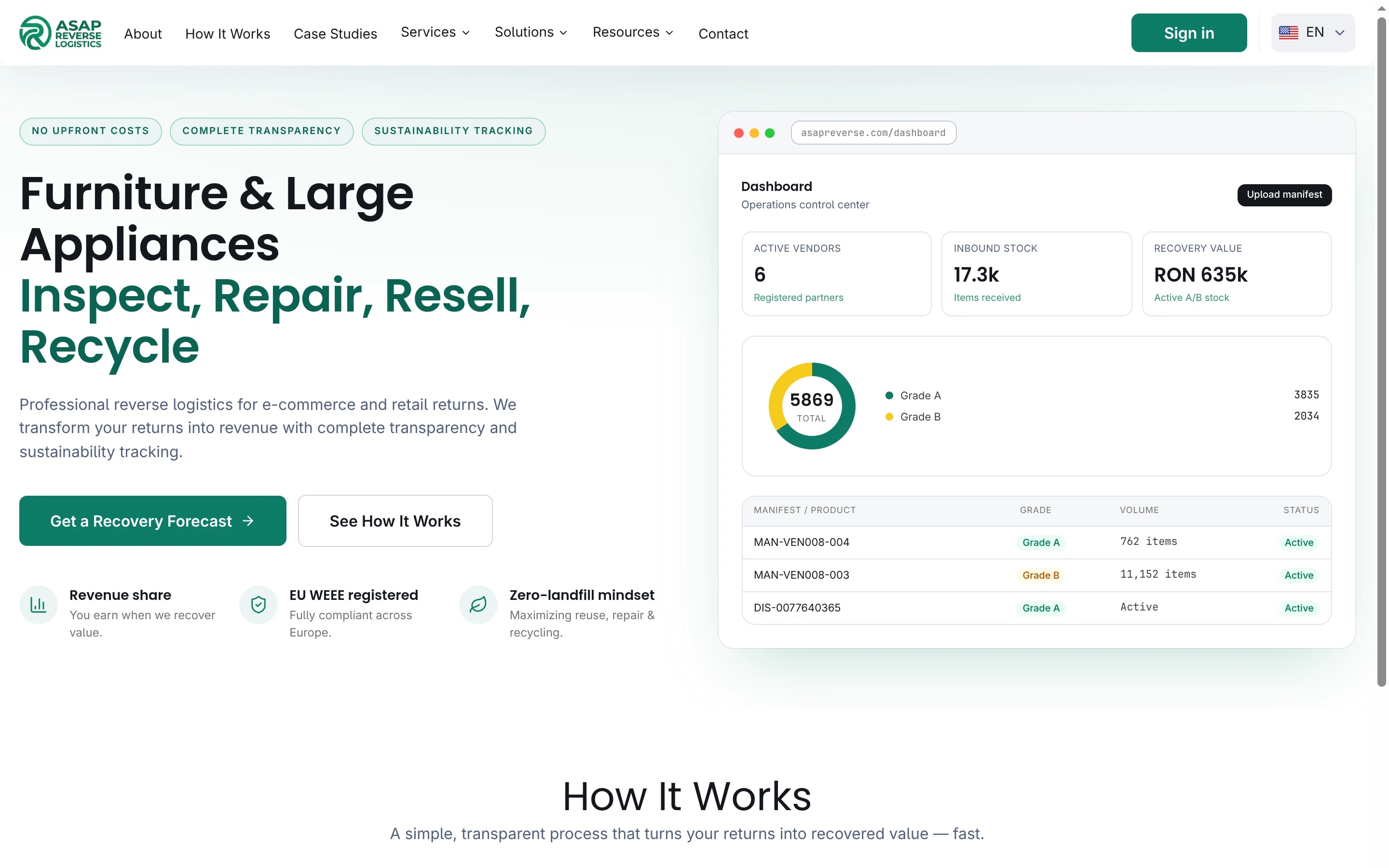Click the Sign in button
The height and width of the screenshot is (868, 1389).
[x=1189, y=33]
